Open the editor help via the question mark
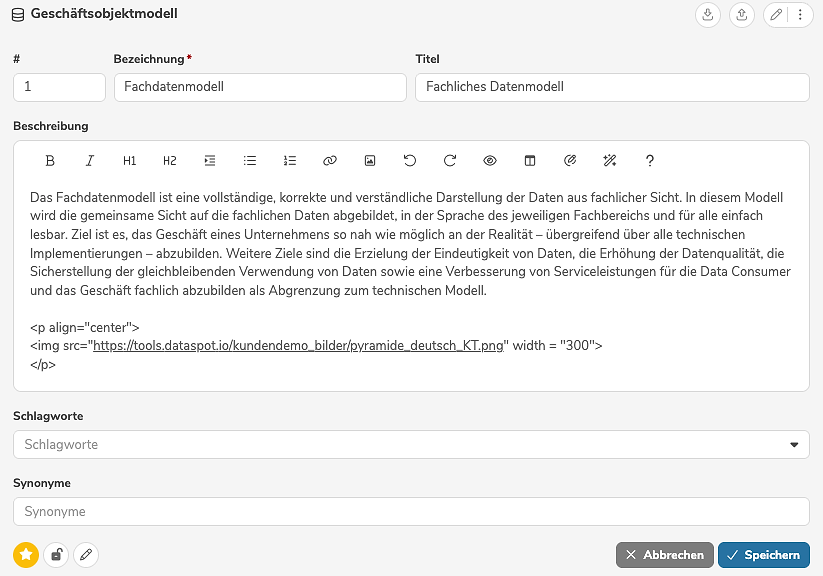The image size is (823, 576). [x=649, y=160]
